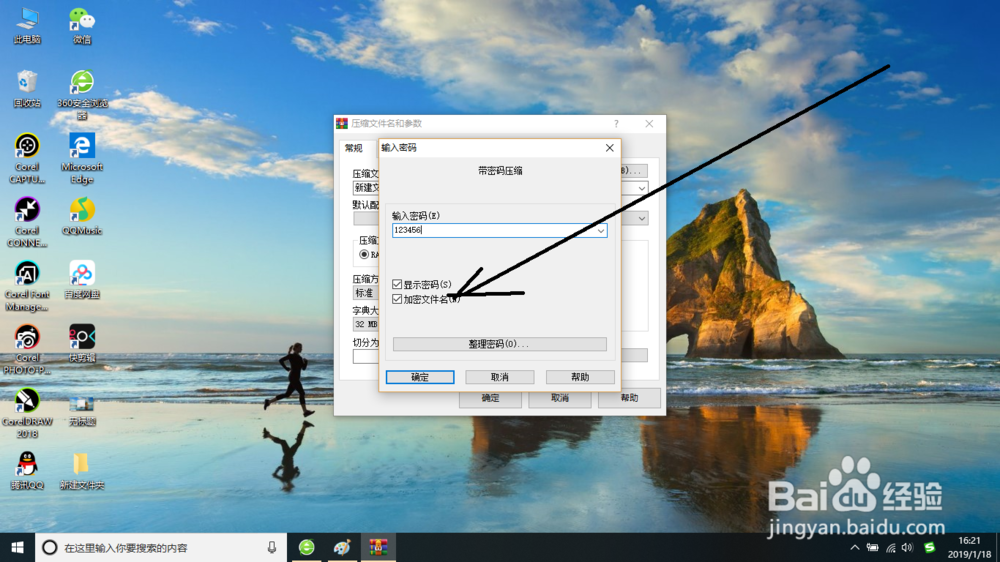
Task: Launch 360 Secure Browser desktop shortcut
Action: [x=82, y=95]
